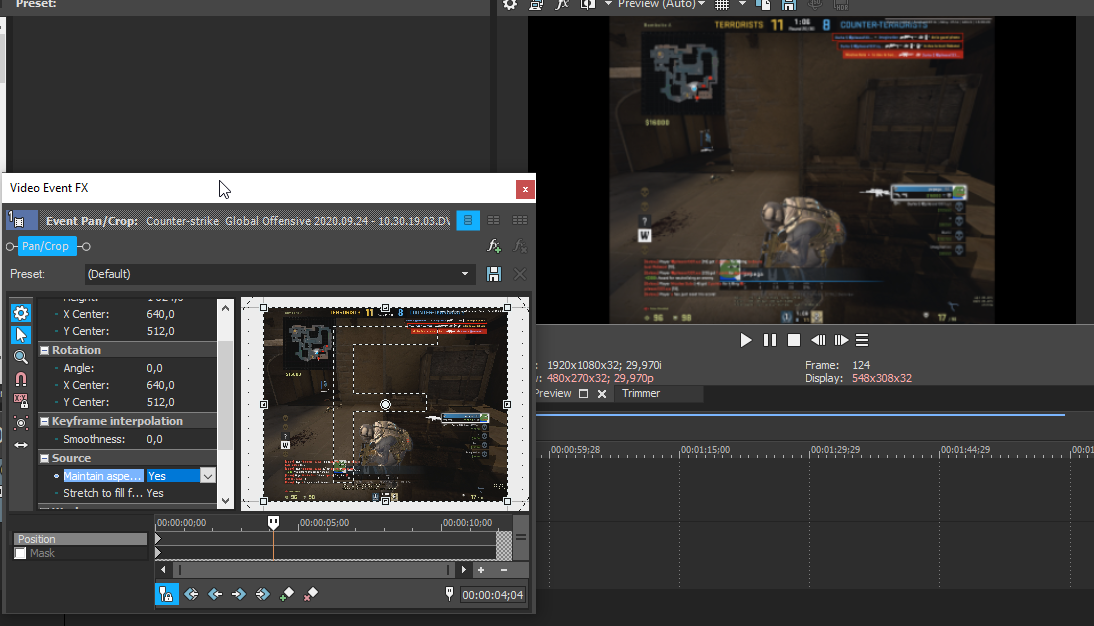Click Delete Keyframe diamond button
The image size is (1094, 626).
click(310, 594)
